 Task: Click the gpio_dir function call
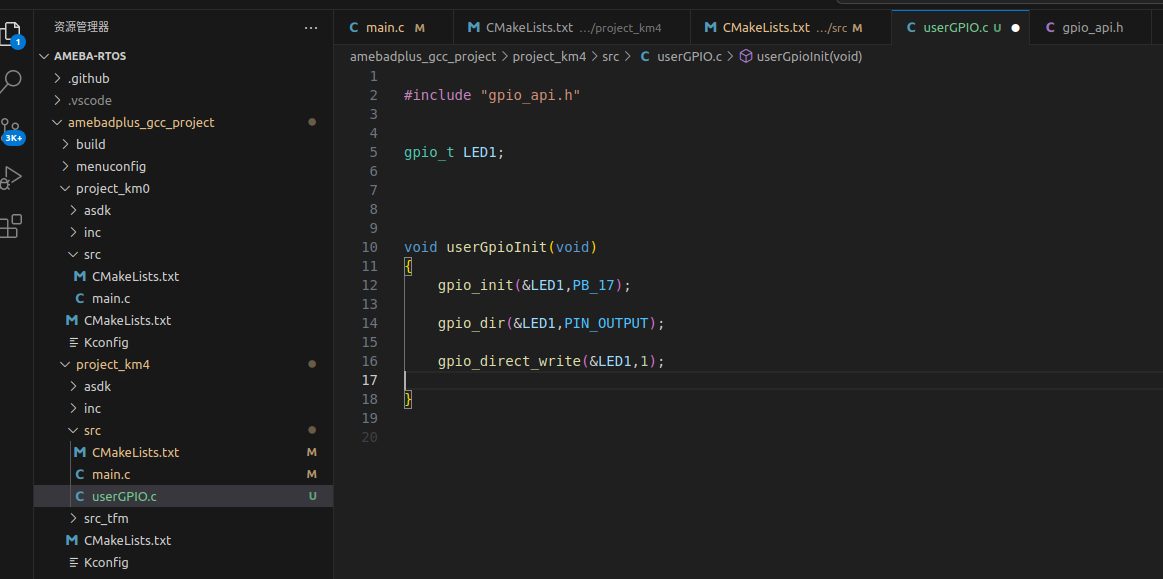click(471, 323)
